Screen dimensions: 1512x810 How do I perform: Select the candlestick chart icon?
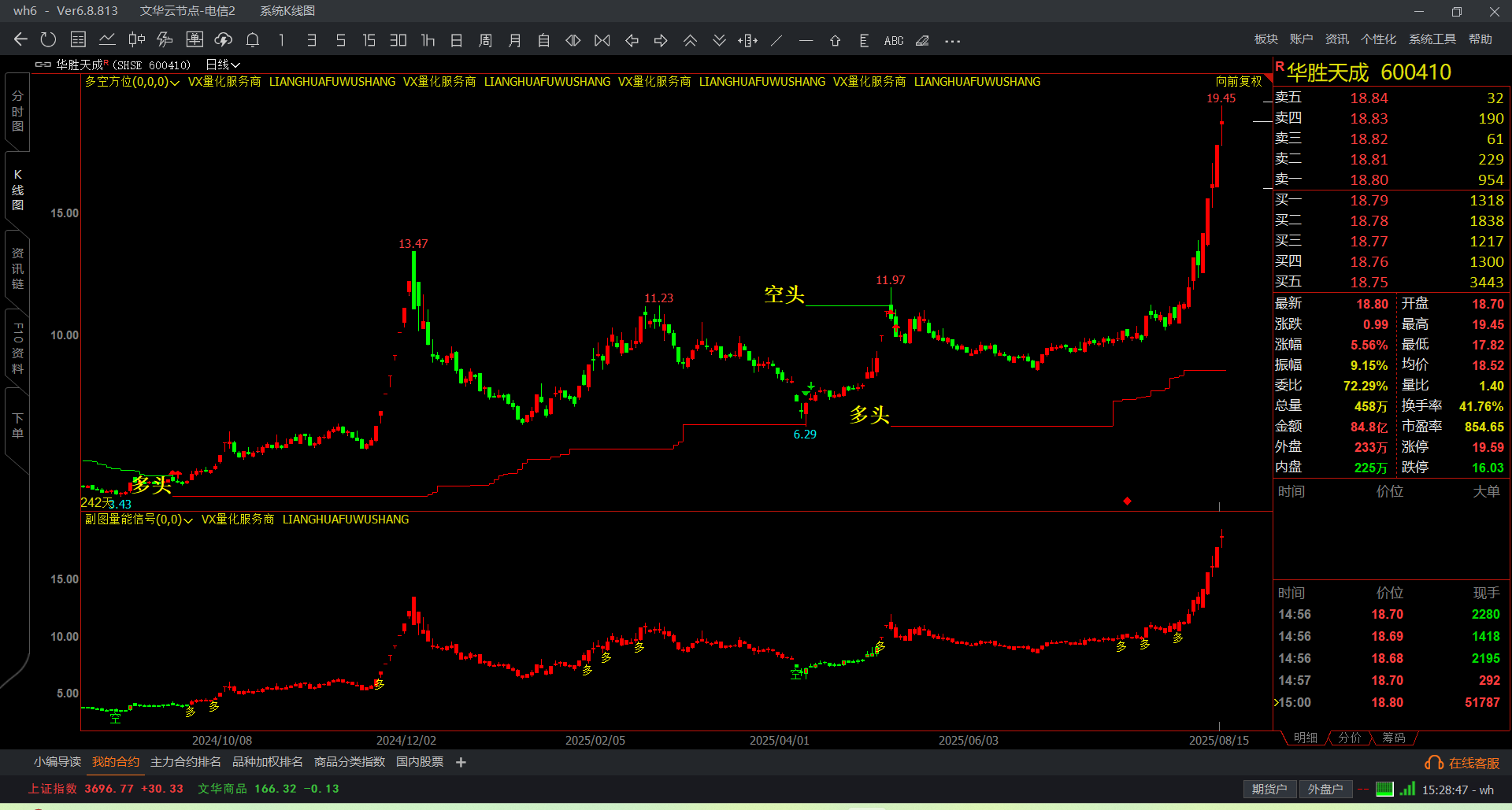[x=136, y=40]
